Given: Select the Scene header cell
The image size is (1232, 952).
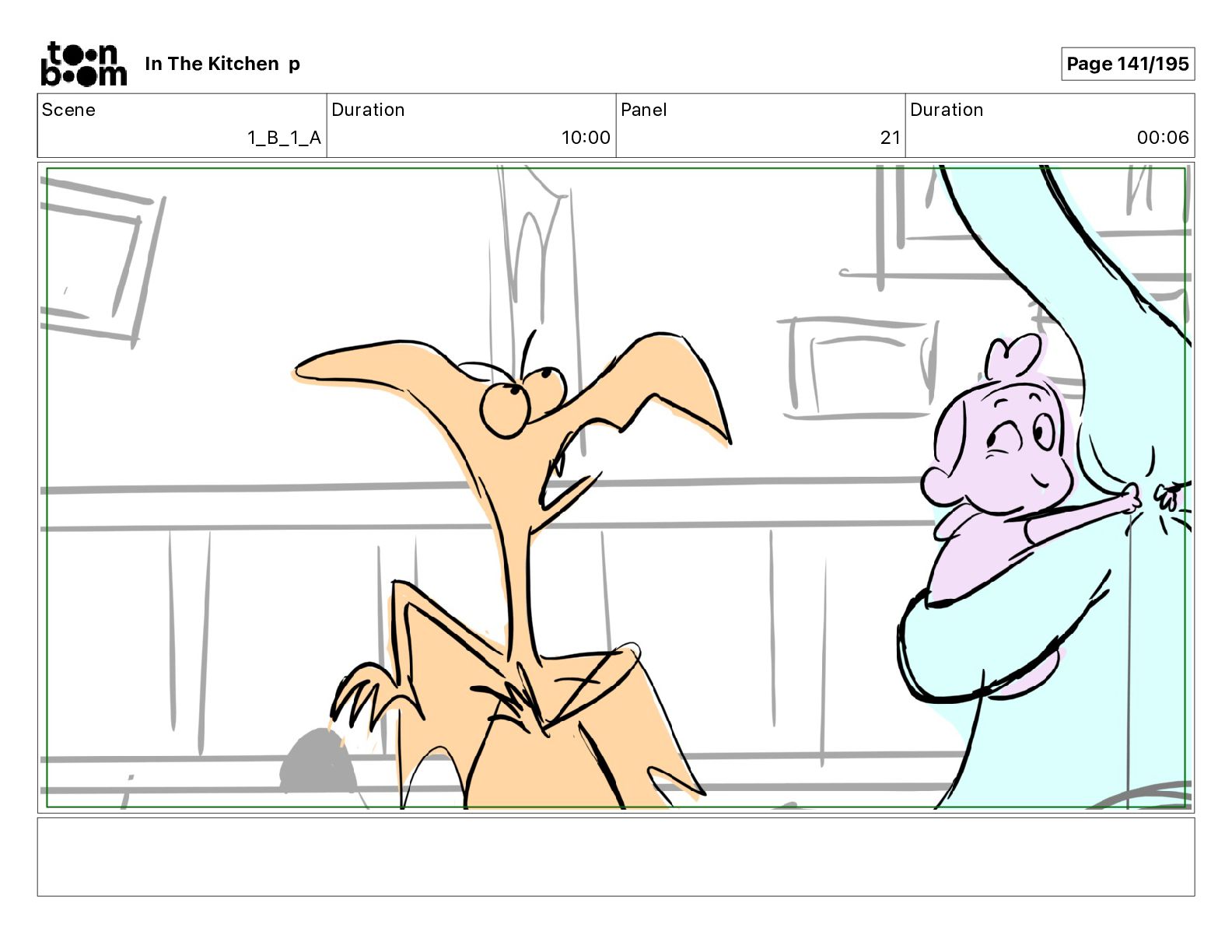Looking at the screenshot, I should pos(182,125).
